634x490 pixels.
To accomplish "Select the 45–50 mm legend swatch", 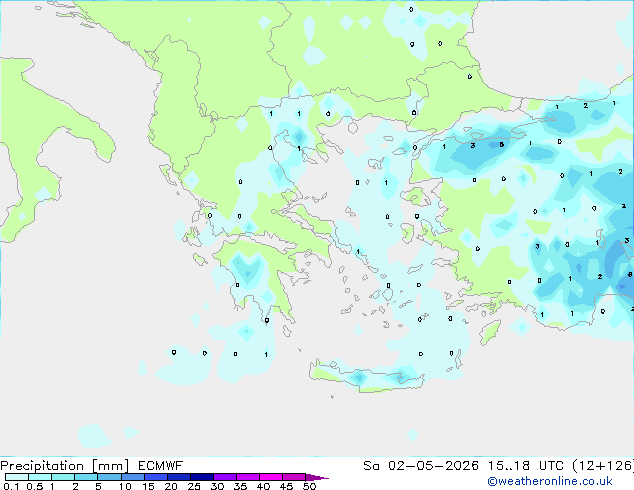I will pos(294,477).
